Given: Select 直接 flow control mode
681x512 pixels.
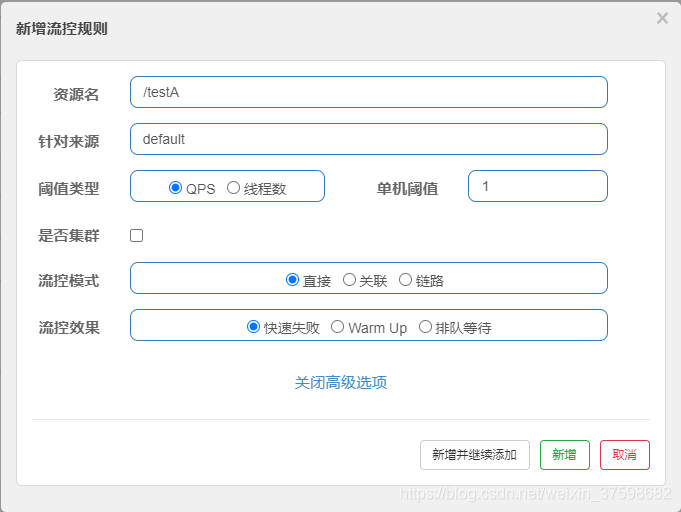Looking at the screenshot, I should click(x=292, y=280).
